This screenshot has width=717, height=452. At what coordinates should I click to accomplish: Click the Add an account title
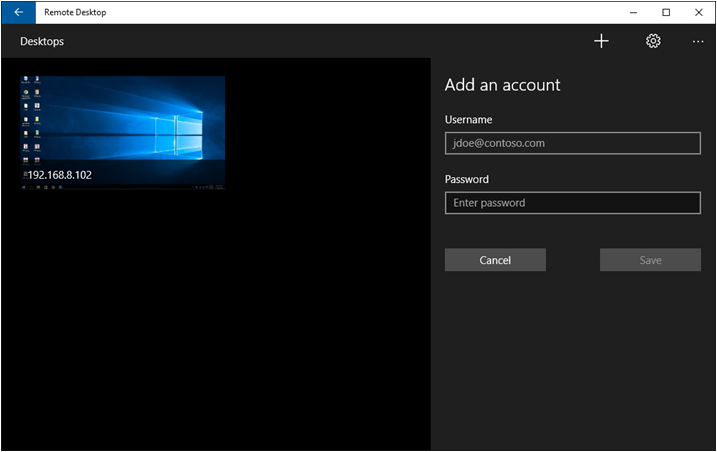[502, 85]
